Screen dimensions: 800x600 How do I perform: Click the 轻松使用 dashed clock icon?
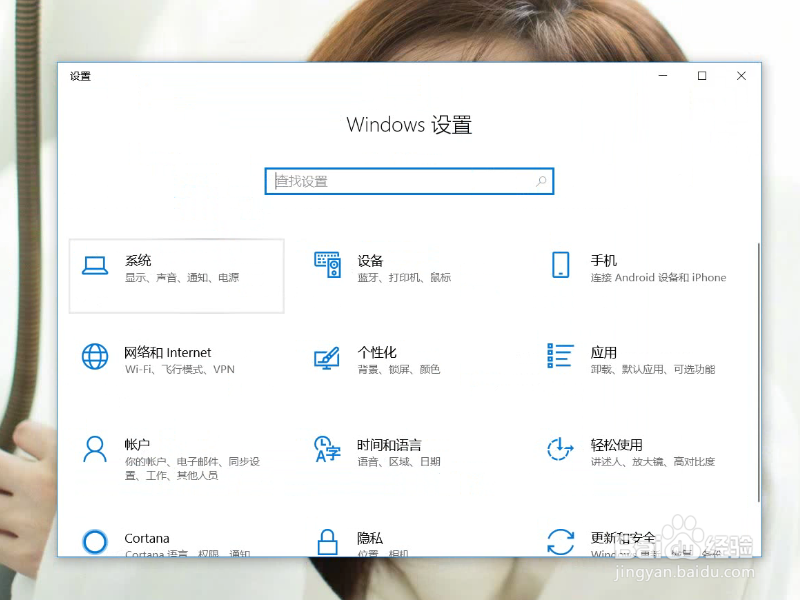(560, 448)
